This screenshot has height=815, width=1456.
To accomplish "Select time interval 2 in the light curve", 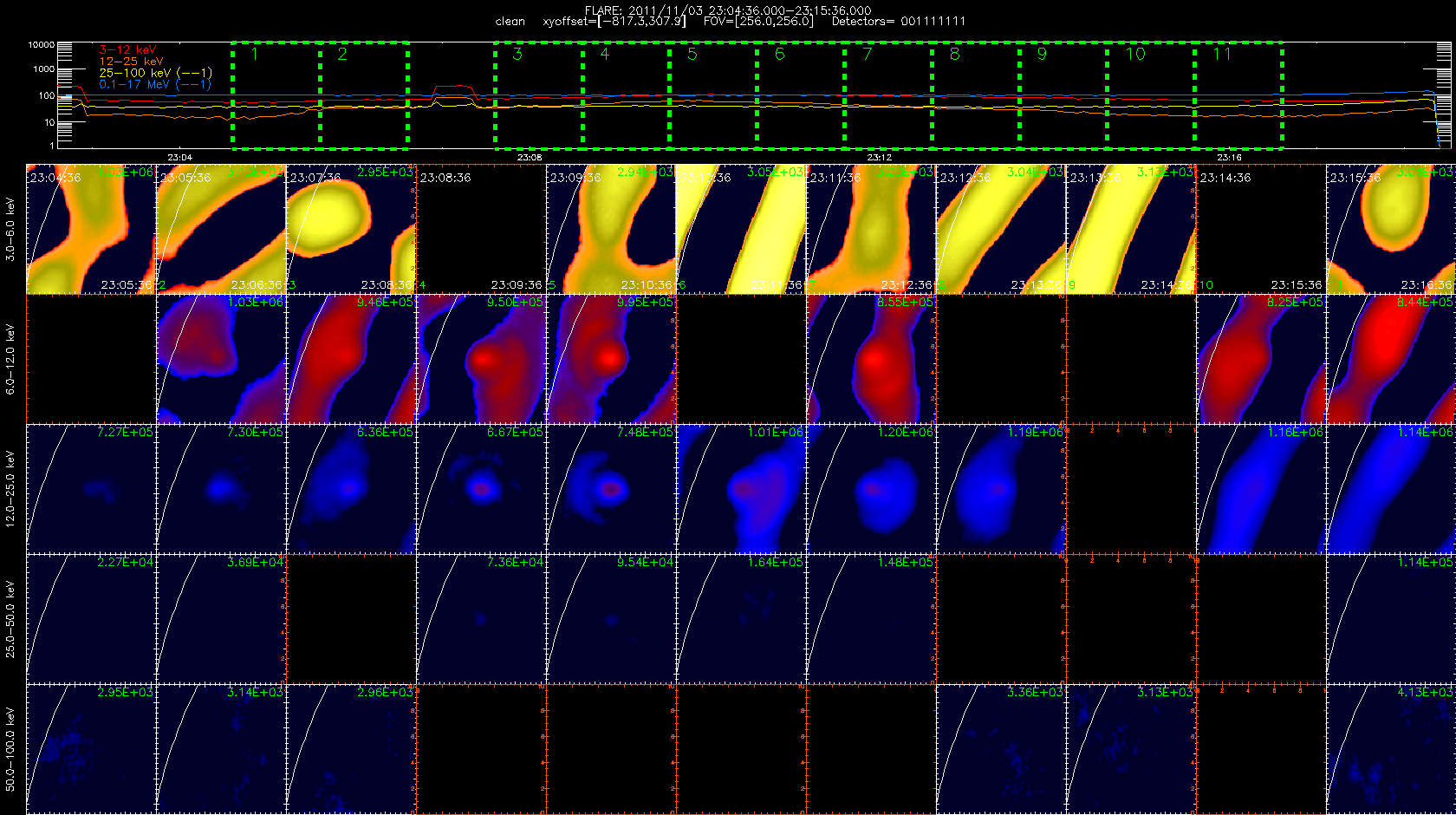I will point(364,95).
